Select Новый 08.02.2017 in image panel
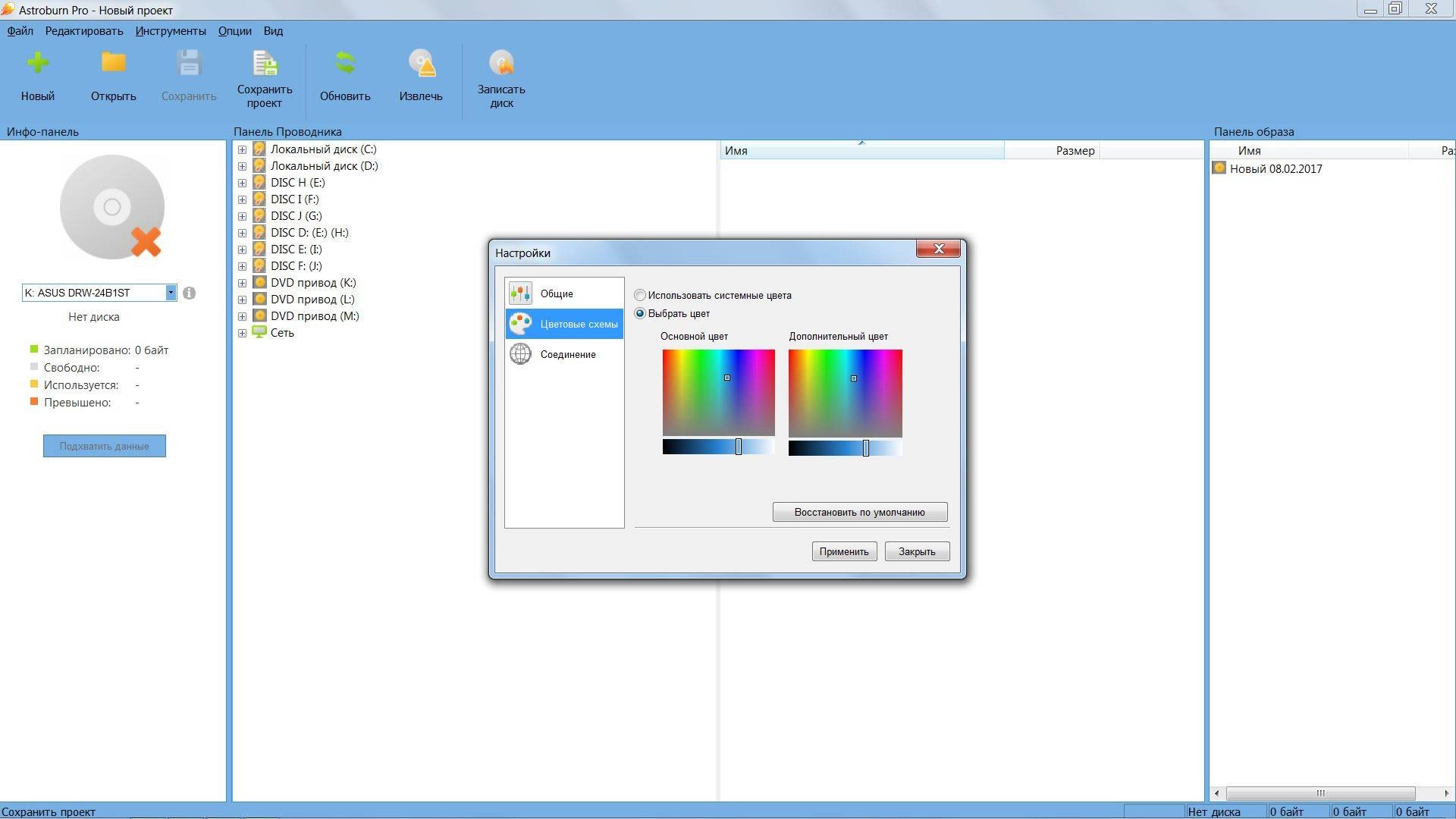This screenshot has width=1456, height=819. (1276, 168)
